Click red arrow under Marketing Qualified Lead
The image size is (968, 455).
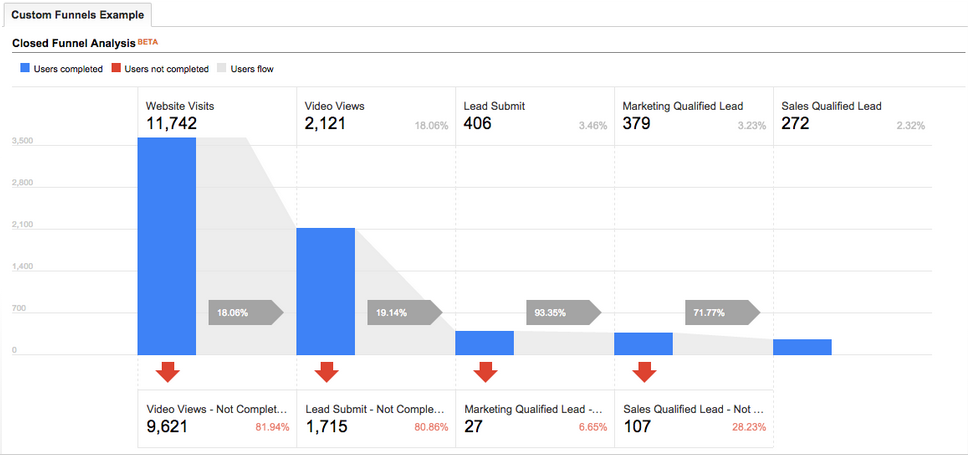pyautogui.click(x=644, y=371)
